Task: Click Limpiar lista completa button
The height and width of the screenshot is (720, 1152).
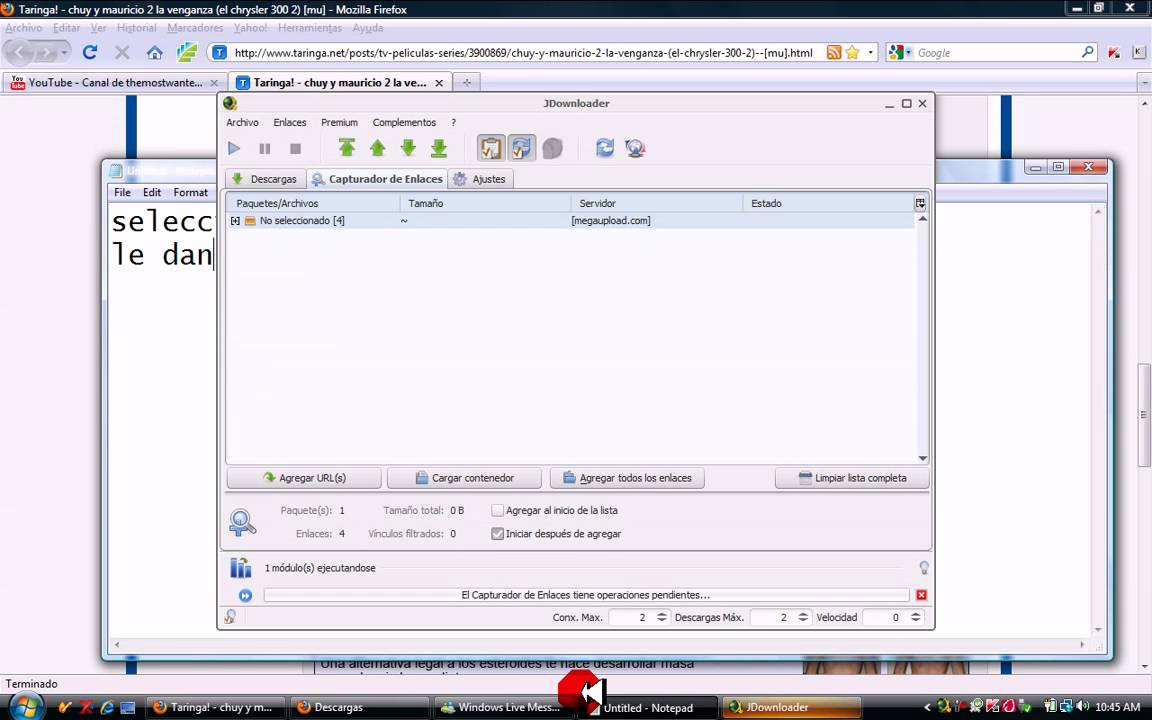Action: point(852,478)
